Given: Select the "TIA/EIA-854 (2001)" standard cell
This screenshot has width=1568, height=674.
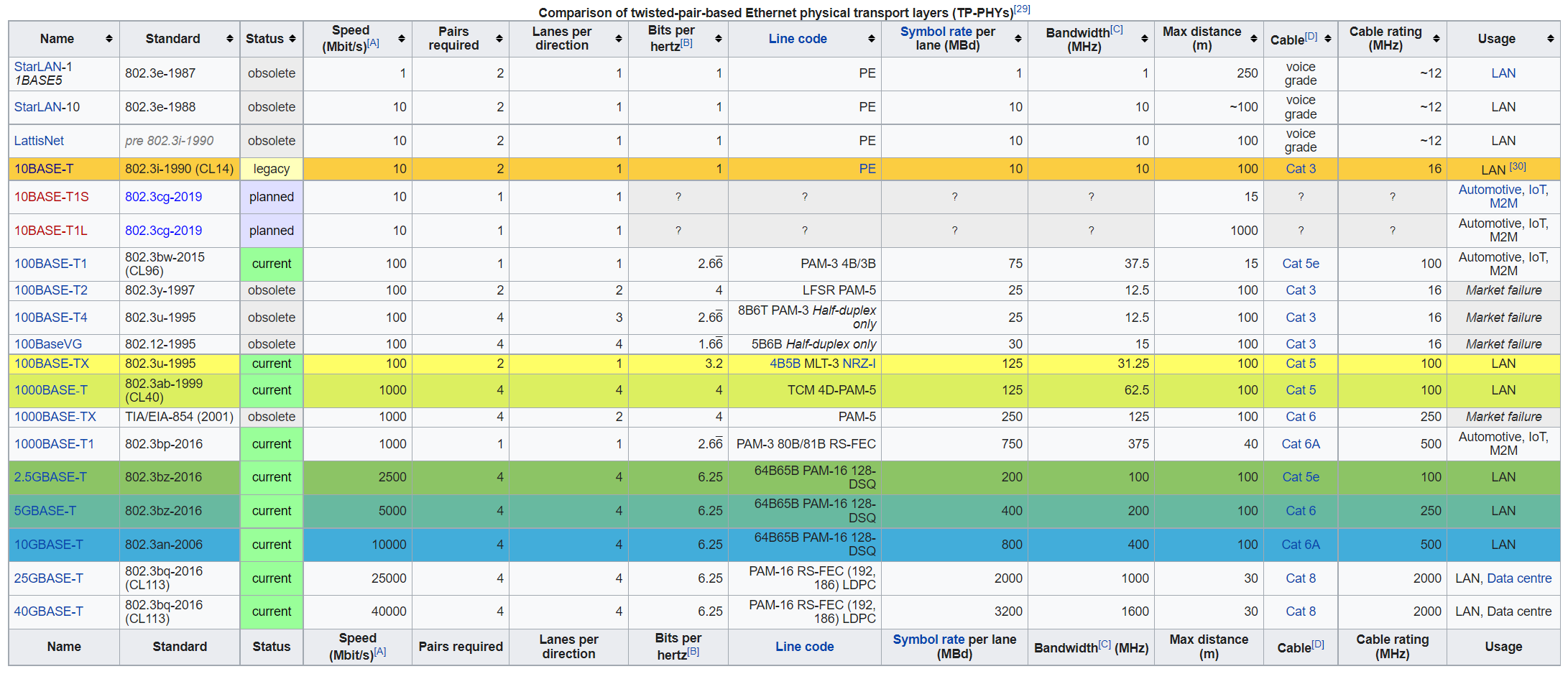Looking at the screenshot, I should (180, 417).
